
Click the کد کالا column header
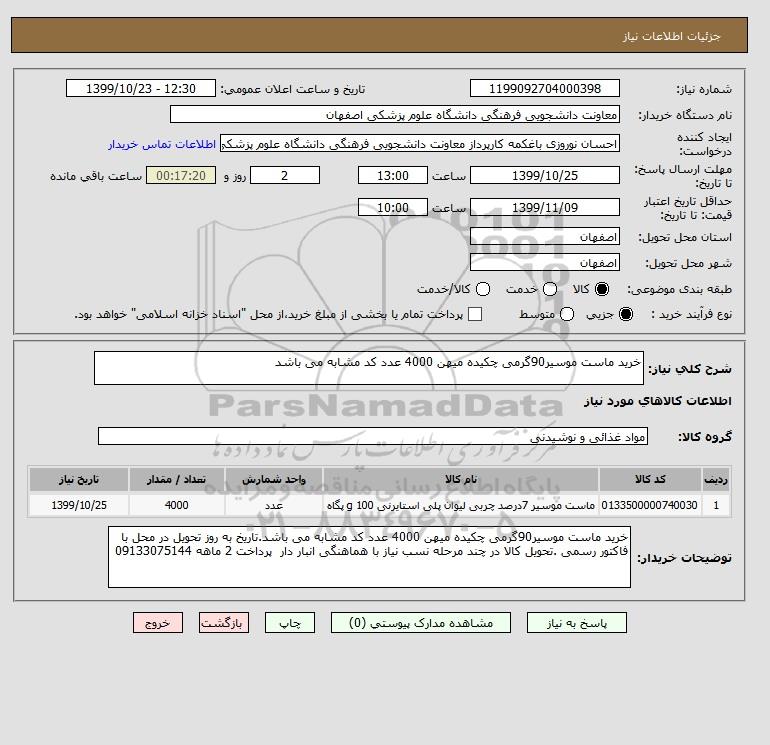click(x=650, y=479)
